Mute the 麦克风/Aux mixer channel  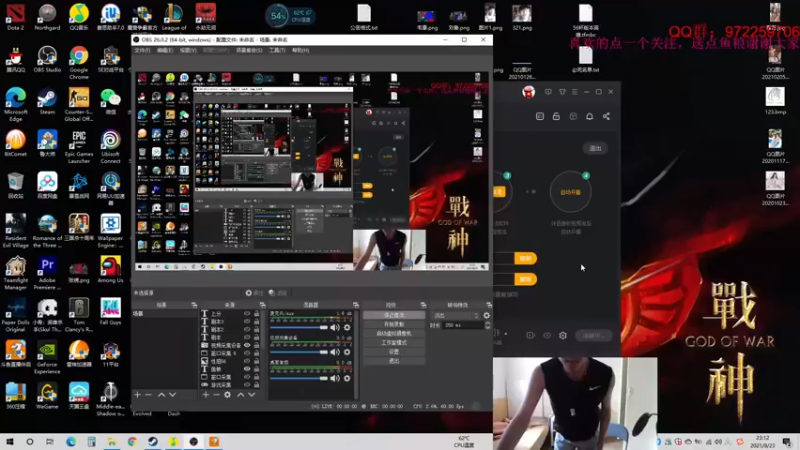(x=335, y=328)
